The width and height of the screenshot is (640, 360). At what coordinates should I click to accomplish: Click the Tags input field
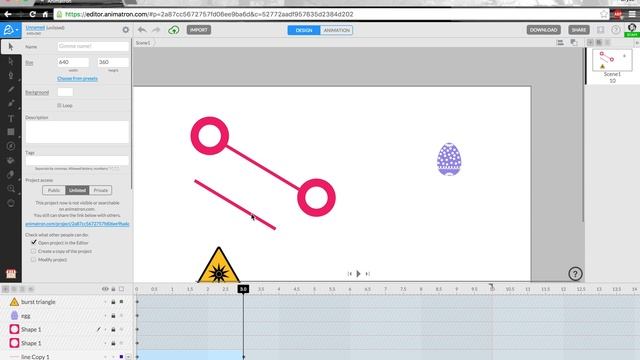point(77,160)
